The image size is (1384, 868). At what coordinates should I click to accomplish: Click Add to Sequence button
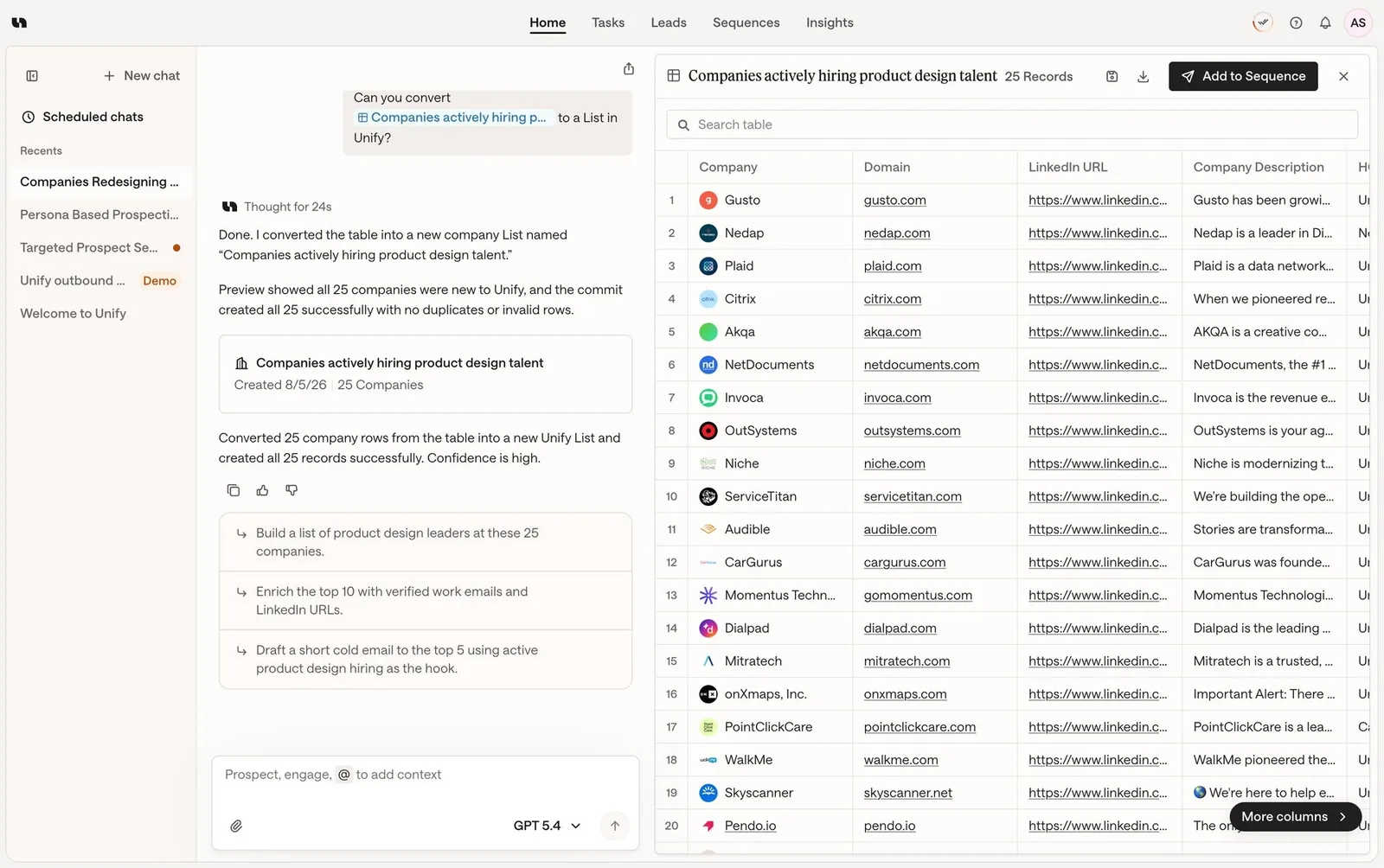(1243, 76)
